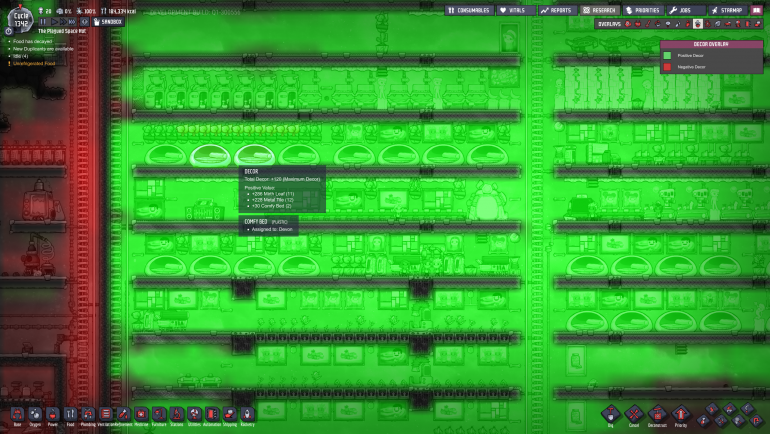Toggle the Oxygen overlay
The height and width of the screenshot is (434, 770).
[x=628, y=24]
